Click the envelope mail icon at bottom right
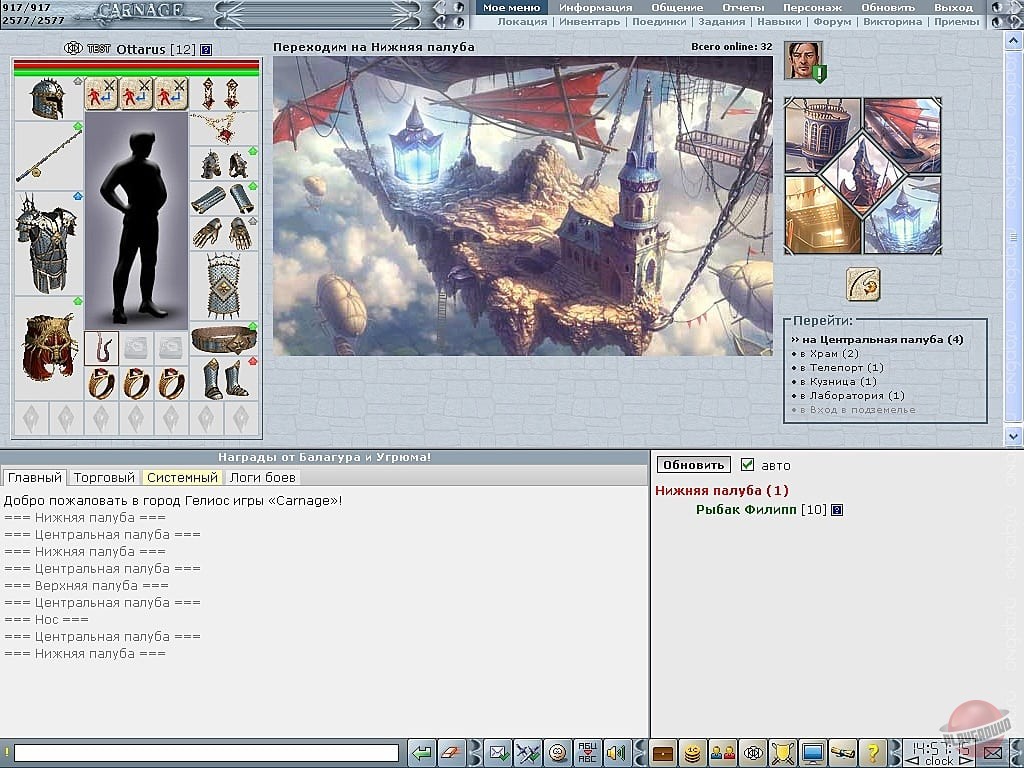Viewport: 1024px width, 768px height. tap(992, 753)
